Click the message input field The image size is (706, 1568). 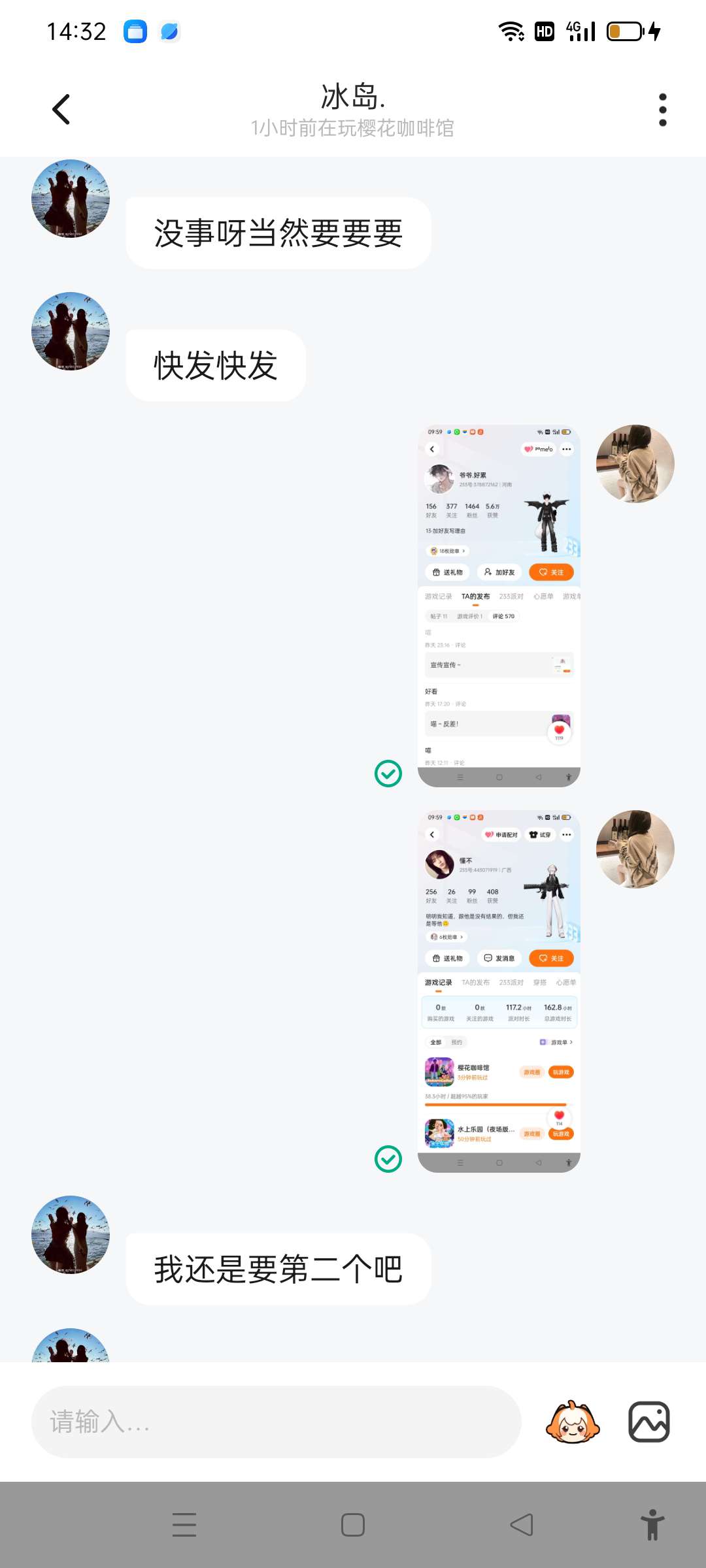tap(277, 1422)
